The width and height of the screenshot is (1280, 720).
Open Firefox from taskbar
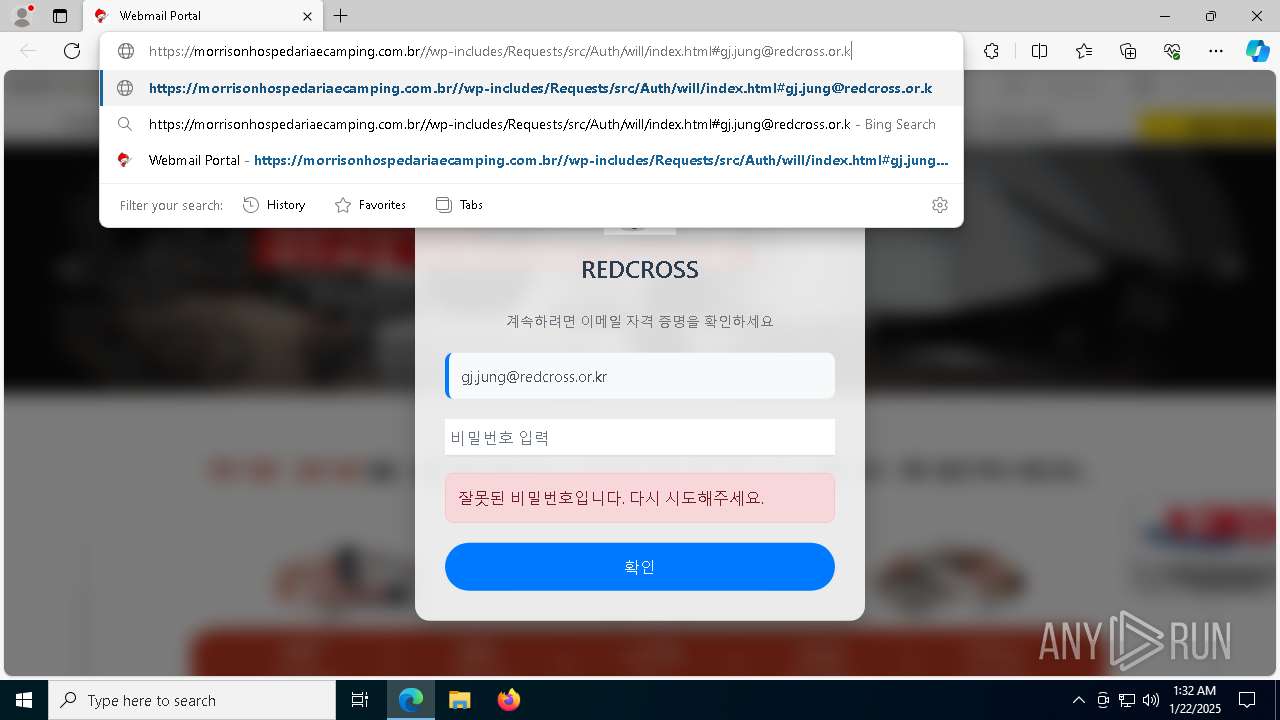tap(508, 700)
